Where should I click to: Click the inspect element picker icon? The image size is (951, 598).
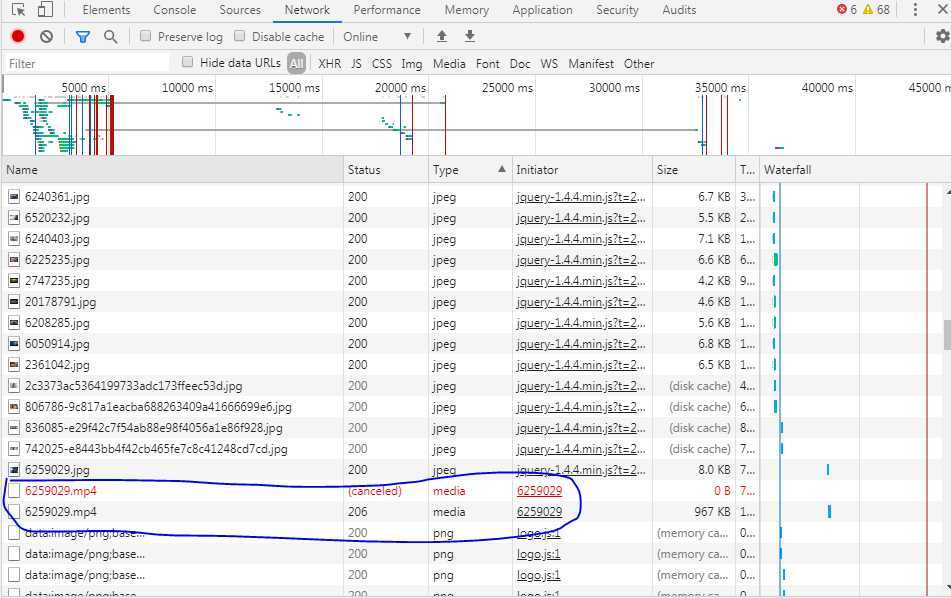coord(18,10)
